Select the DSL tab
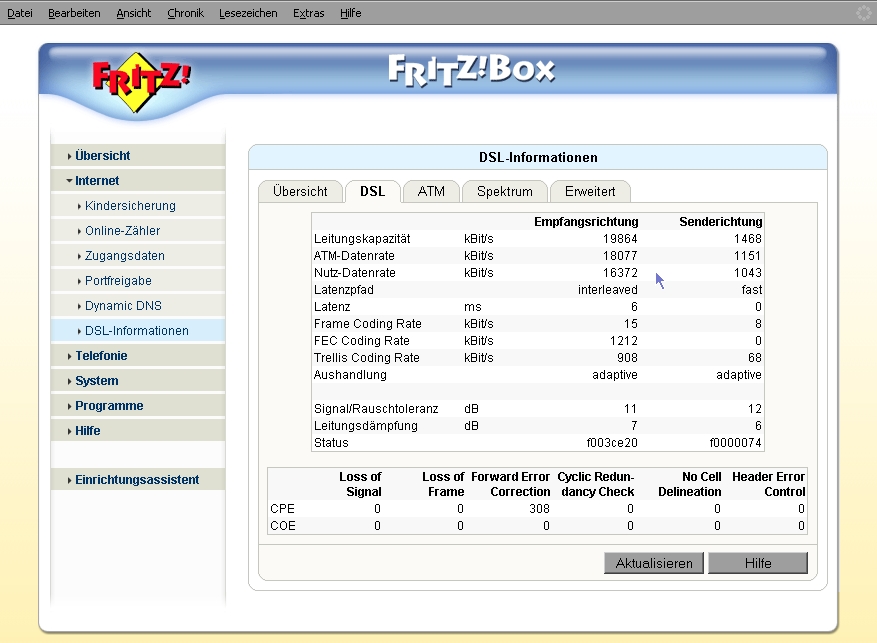Screen dimensions: 877x643 tap(373, 191)
